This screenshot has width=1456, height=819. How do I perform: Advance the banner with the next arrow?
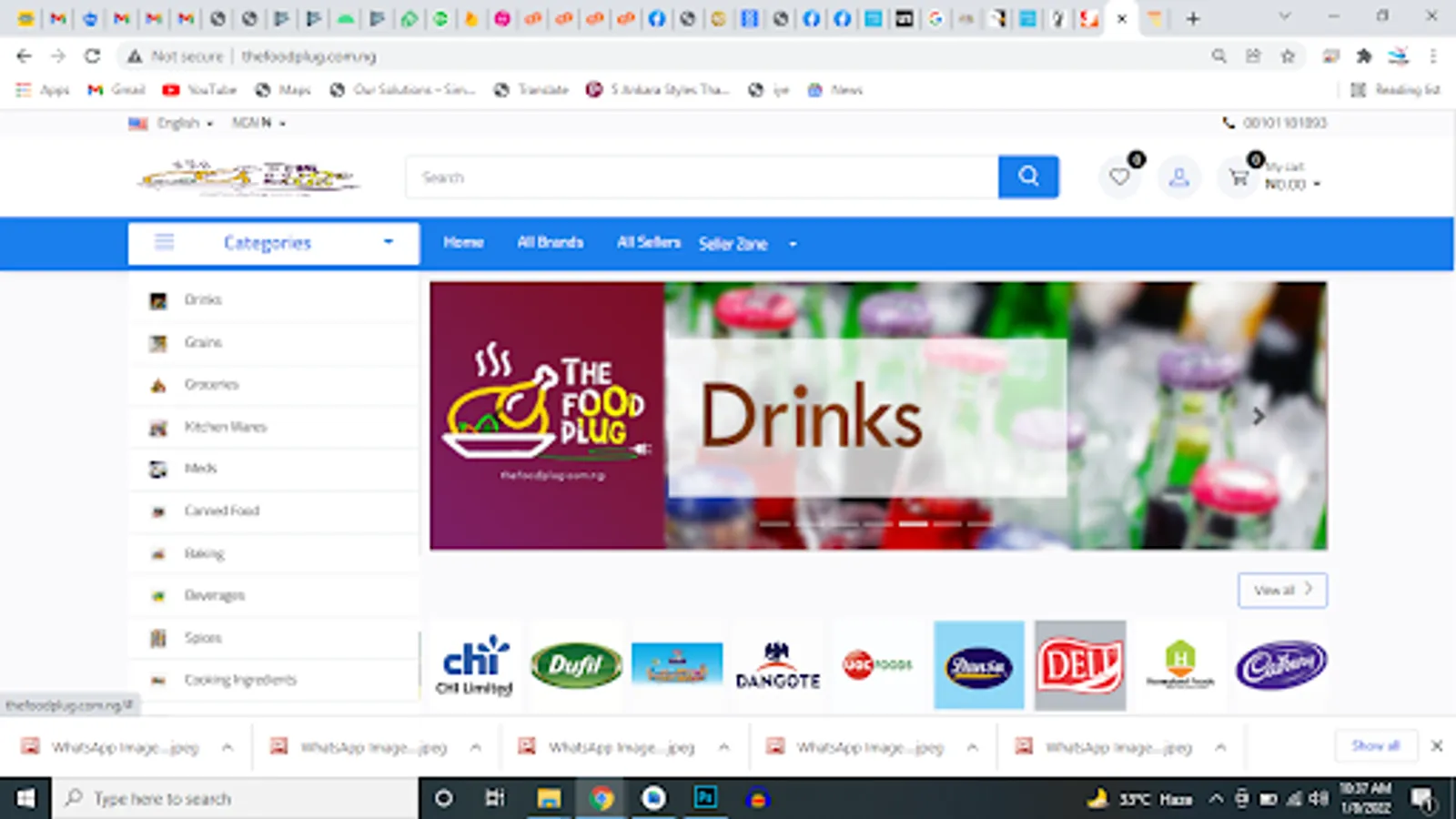(1259, 416)
